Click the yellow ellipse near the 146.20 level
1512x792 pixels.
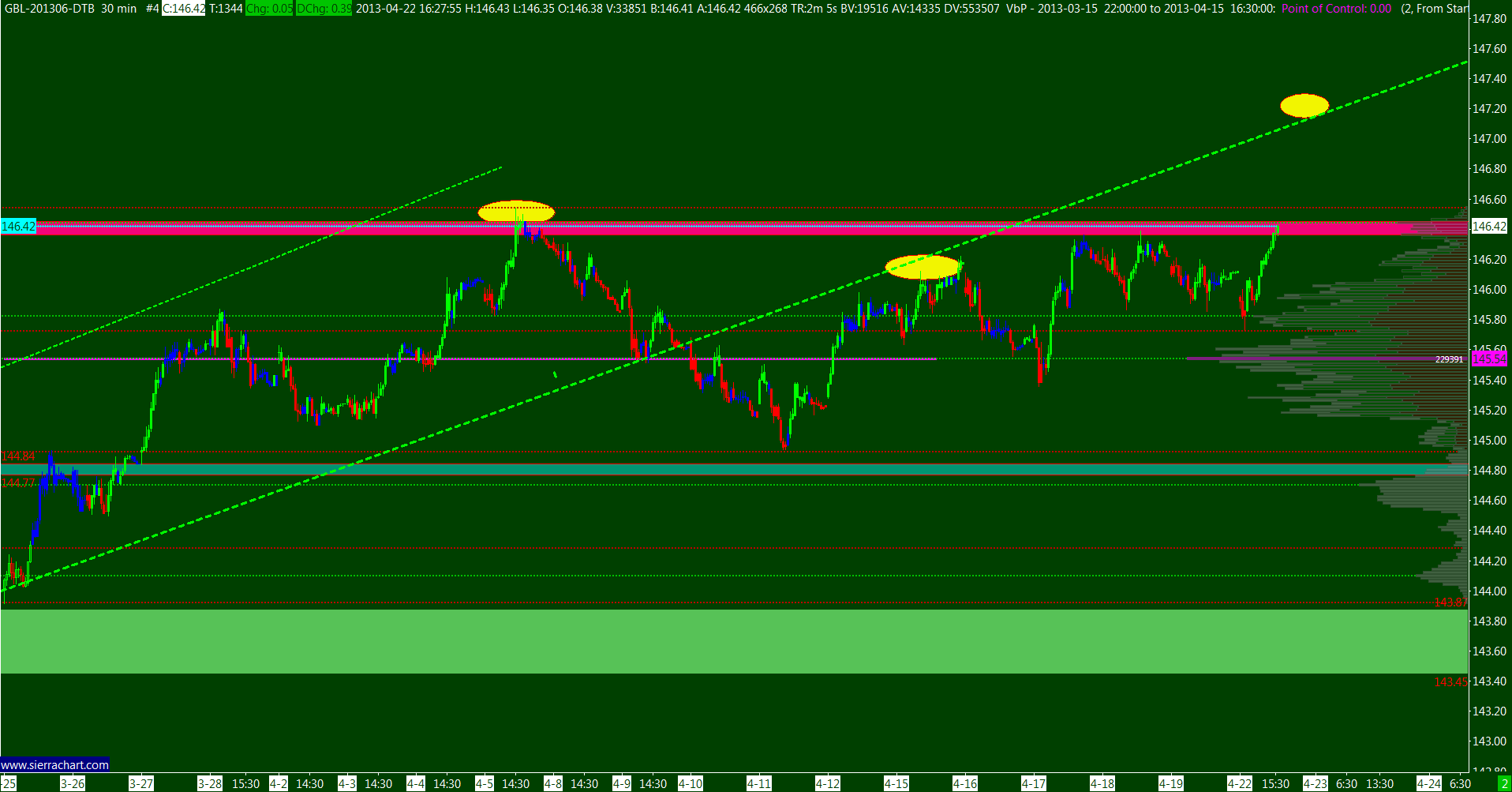[923, 267]
